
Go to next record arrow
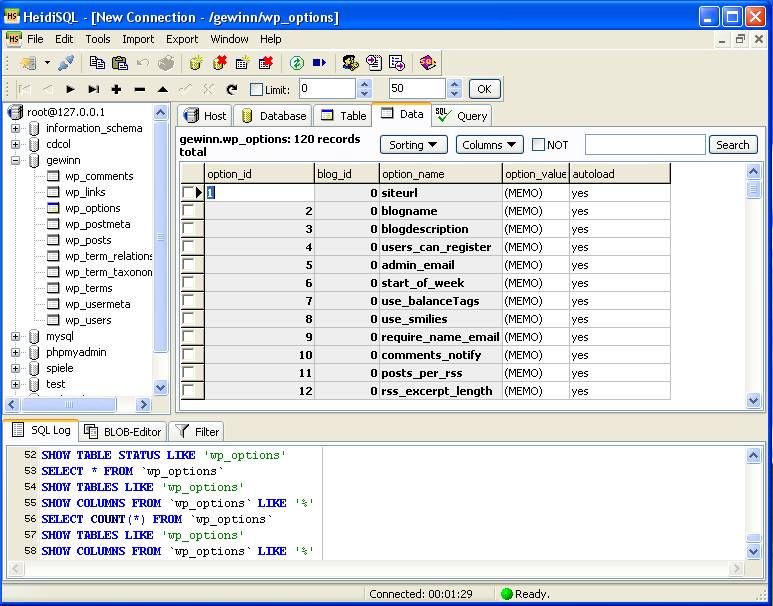pyautogui.click(x=70, y=89)
